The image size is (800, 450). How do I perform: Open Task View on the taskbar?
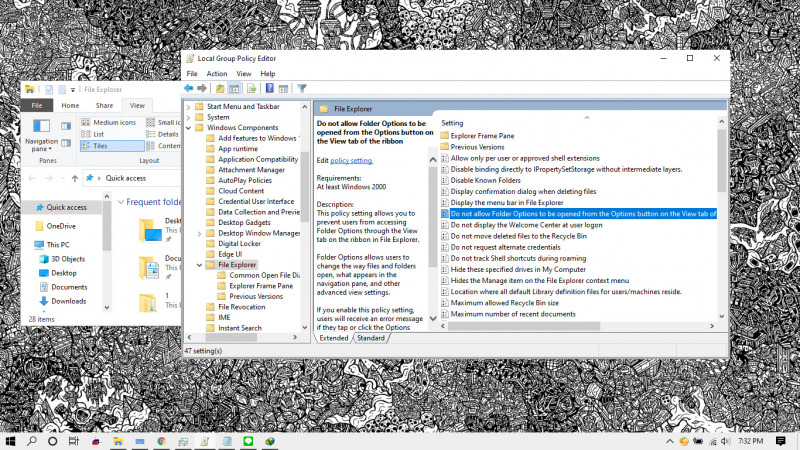(73, 441)
